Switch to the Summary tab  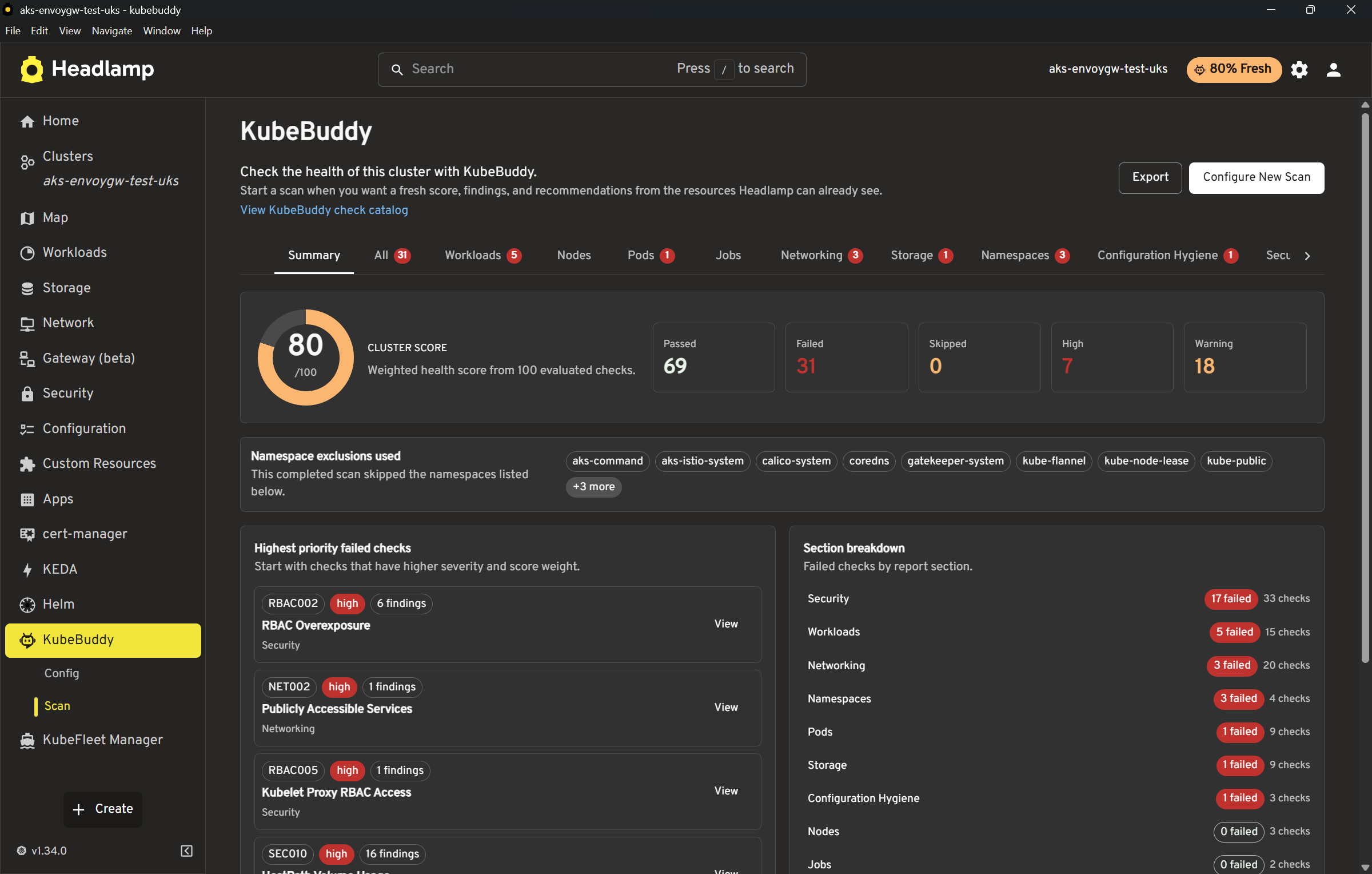[x=314, y=256]
